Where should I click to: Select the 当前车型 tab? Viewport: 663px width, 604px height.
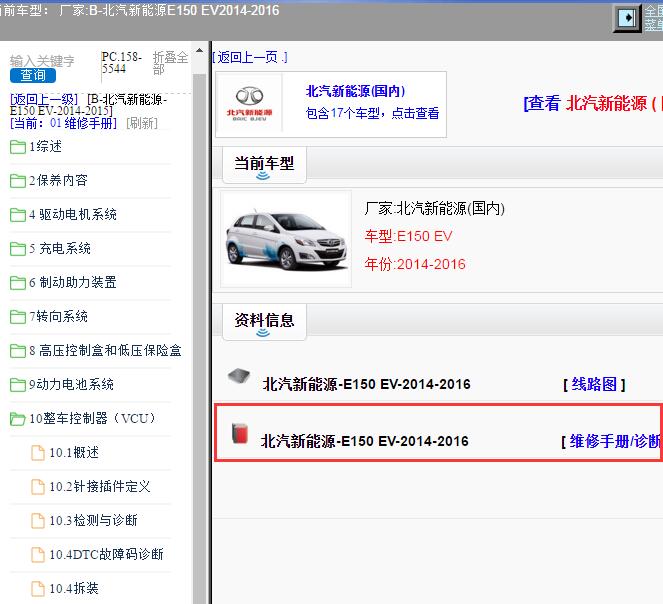point(264,165)
